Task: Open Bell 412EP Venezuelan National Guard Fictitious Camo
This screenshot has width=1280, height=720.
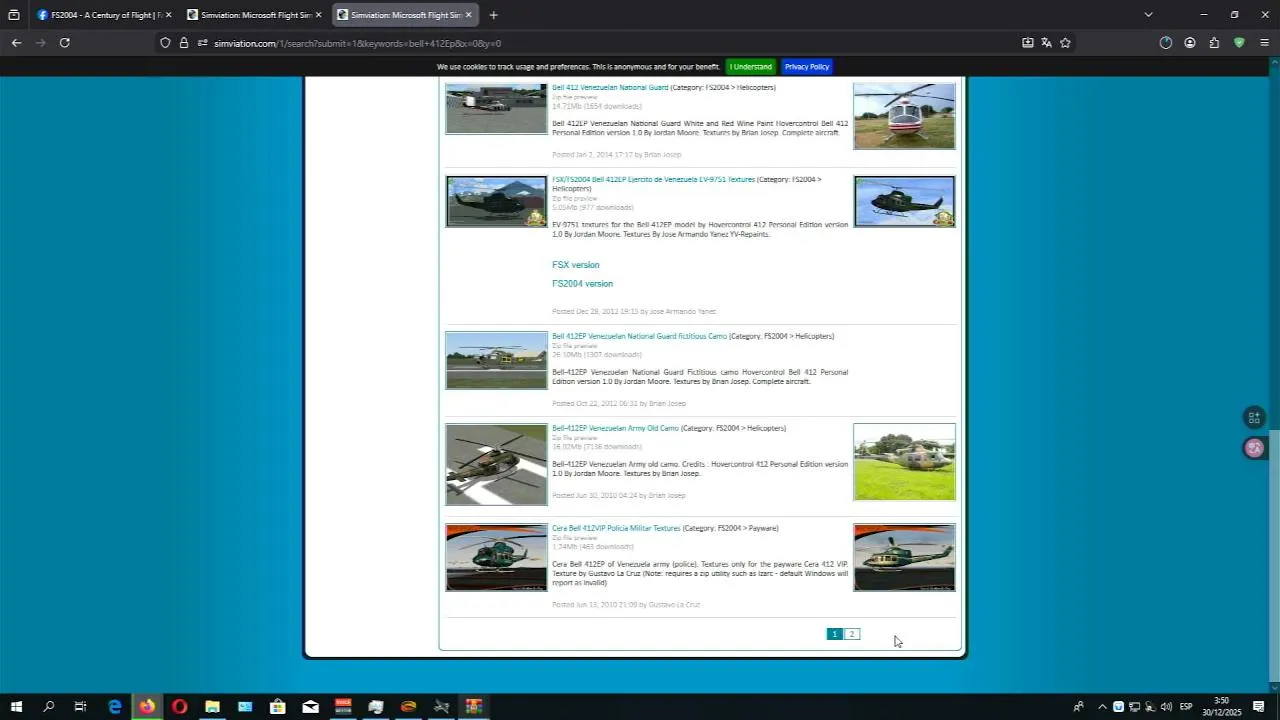Action: [x=639, y=337]
